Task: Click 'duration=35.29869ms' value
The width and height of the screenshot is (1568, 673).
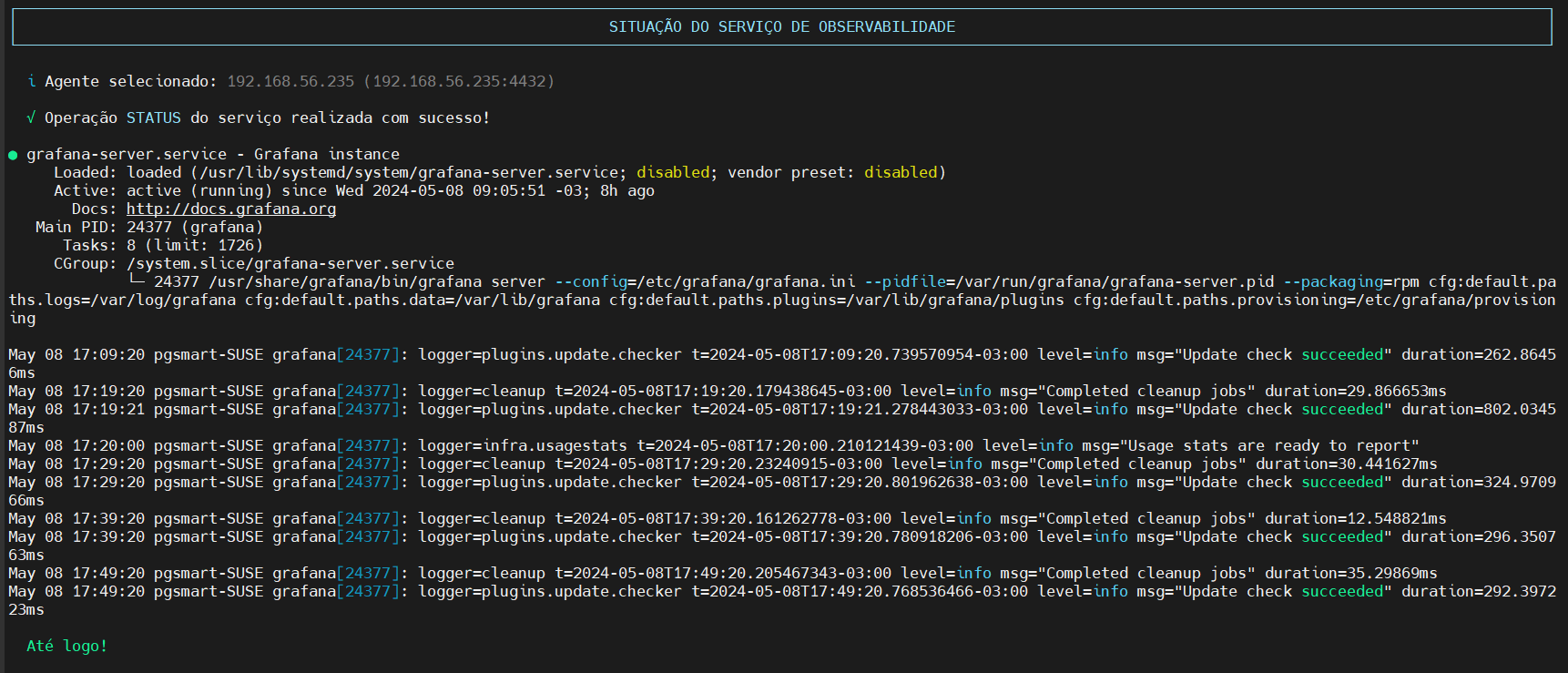Action: click(x=1351, y=573)
